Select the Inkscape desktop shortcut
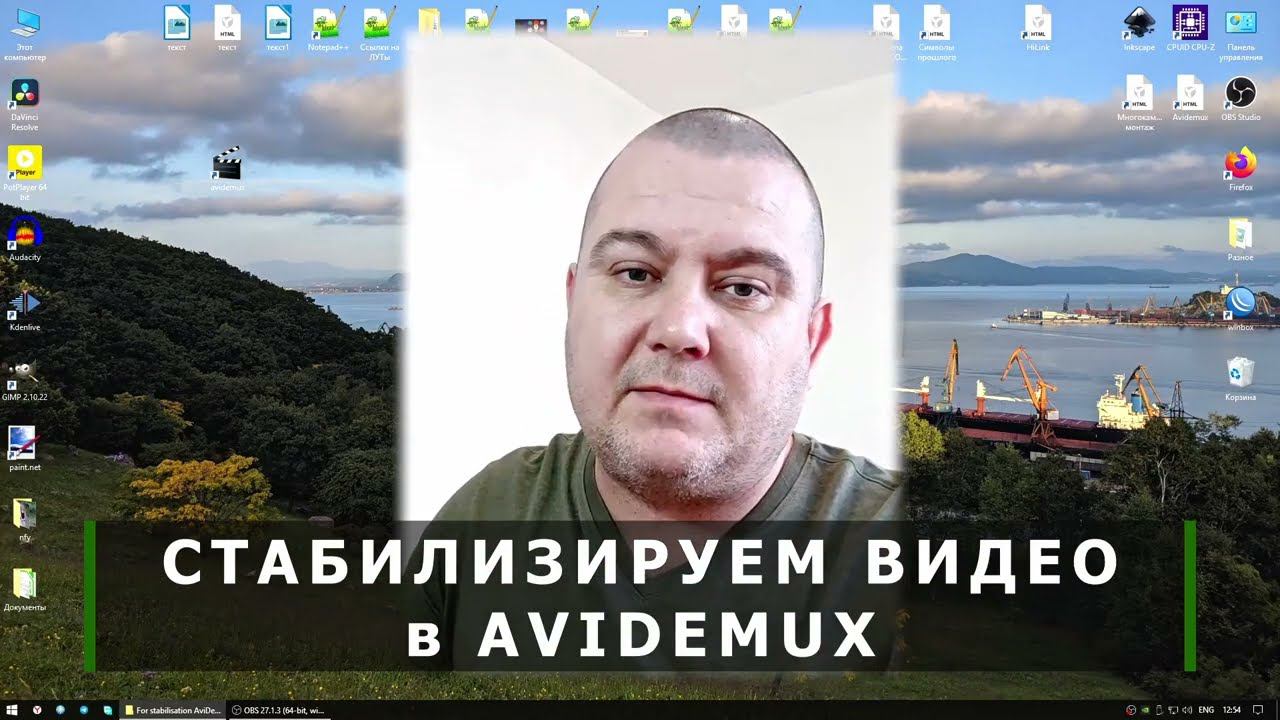 (1139, 28)
